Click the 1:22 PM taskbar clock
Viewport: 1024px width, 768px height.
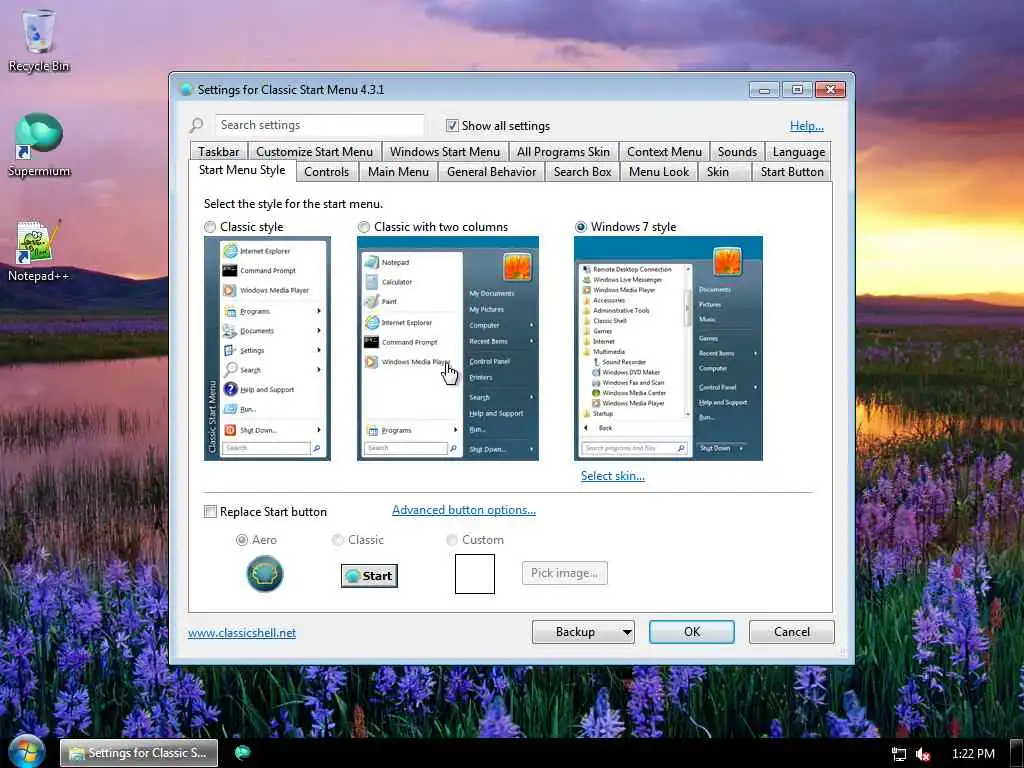click(x=973, y=754)
